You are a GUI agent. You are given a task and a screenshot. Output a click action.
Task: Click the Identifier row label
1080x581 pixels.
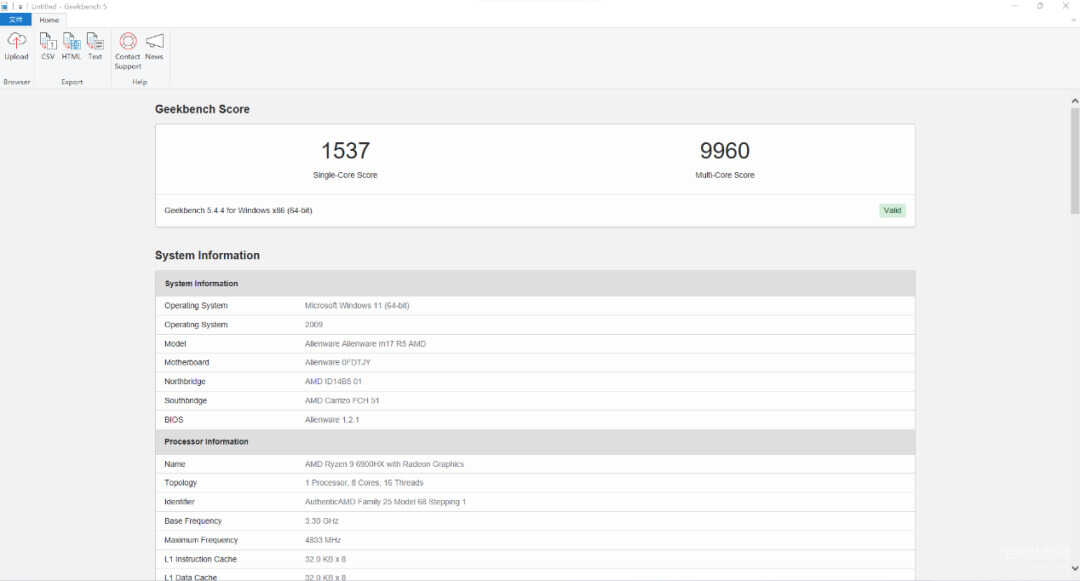point(179,502)
